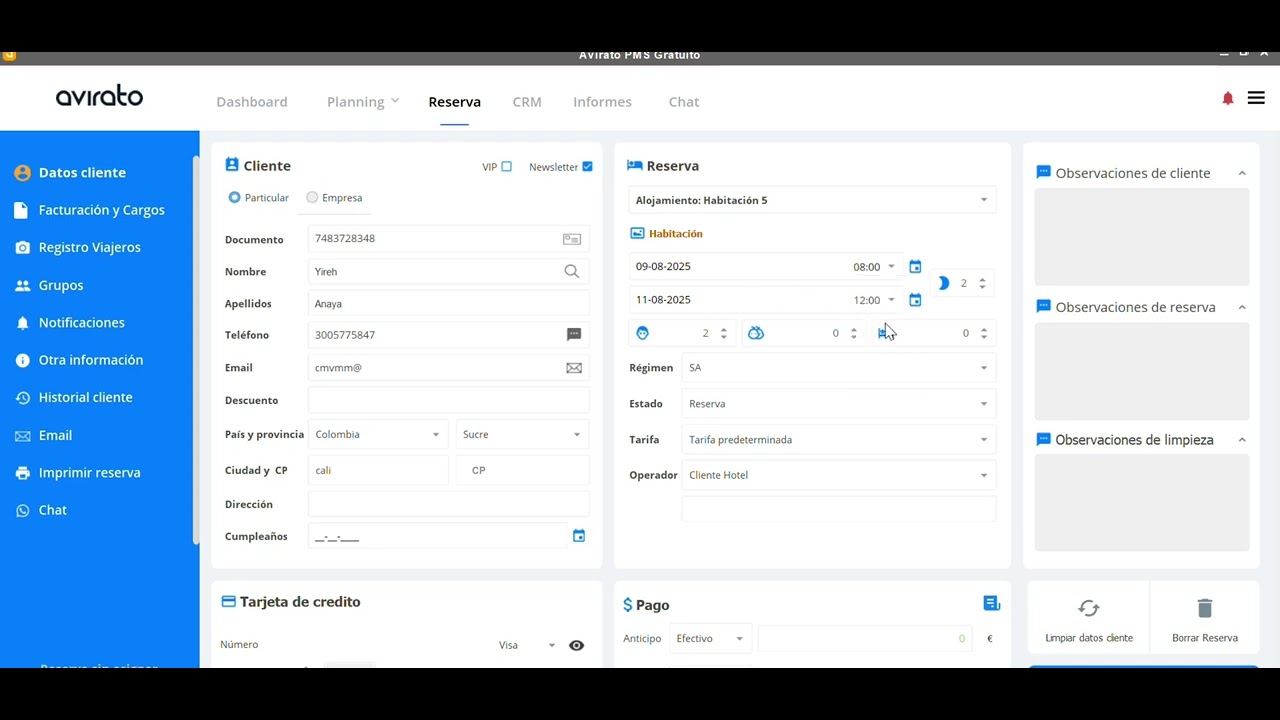This screenshot has width=1280, height=720.
Task: Collapse Observaciones de reserva panel
Action: [x=1242, y=307]
